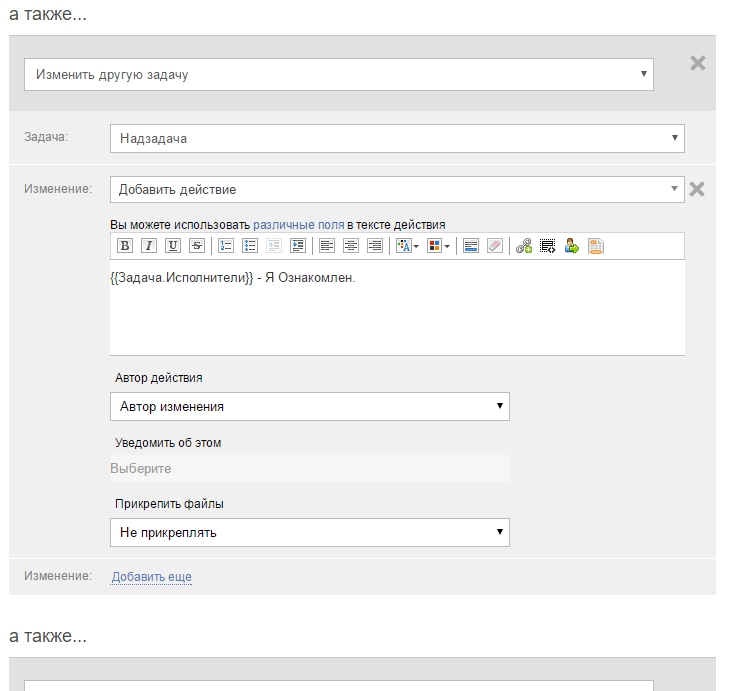The height and width of the screenshot is (691, 736).
Task: Toggle bold formatting in the action editor
Action: 125,246
